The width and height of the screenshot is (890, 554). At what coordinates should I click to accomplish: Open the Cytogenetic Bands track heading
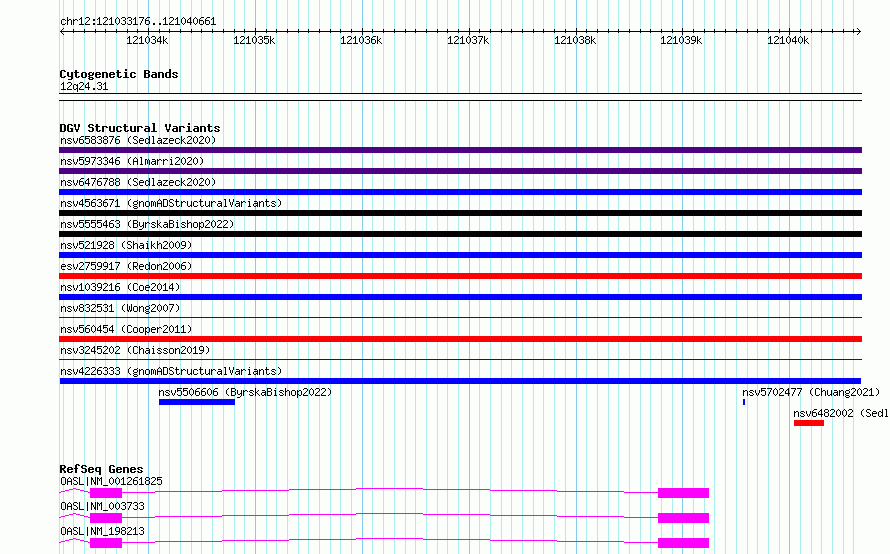click(119, 74)
